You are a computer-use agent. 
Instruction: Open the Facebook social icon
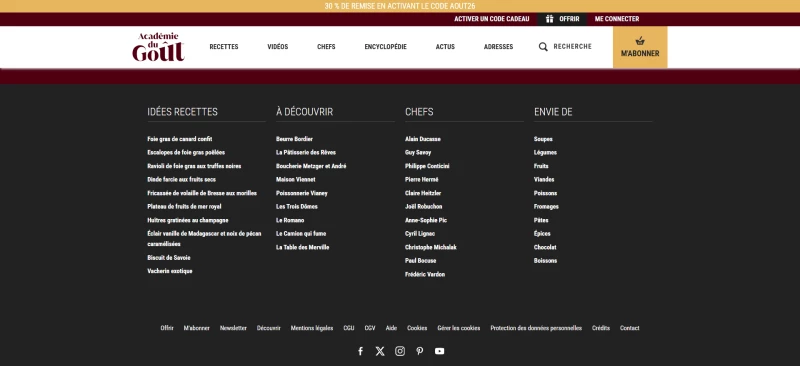point(360,351)
